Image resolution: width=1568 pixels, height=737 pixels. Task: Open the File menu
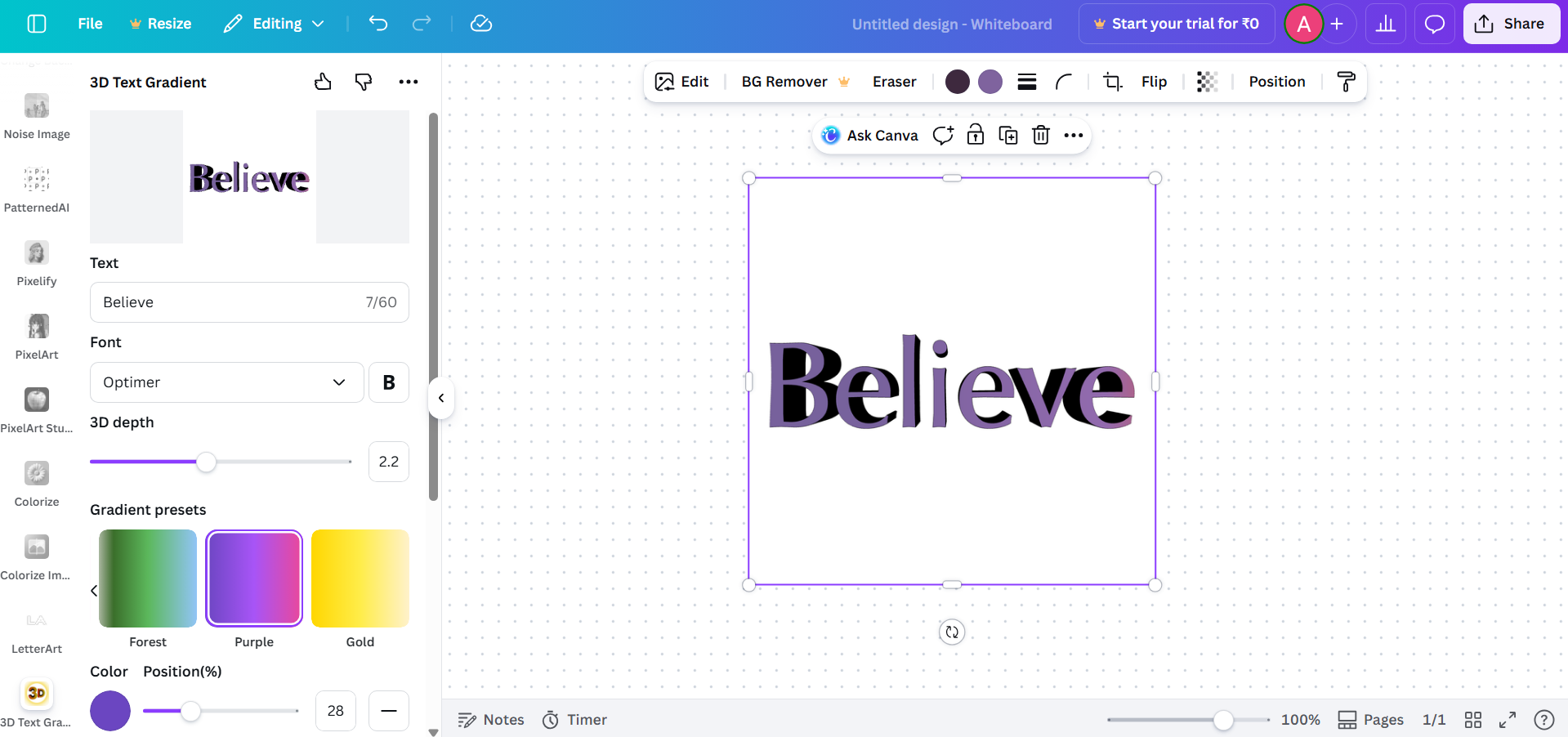click(x=89, y=24)
